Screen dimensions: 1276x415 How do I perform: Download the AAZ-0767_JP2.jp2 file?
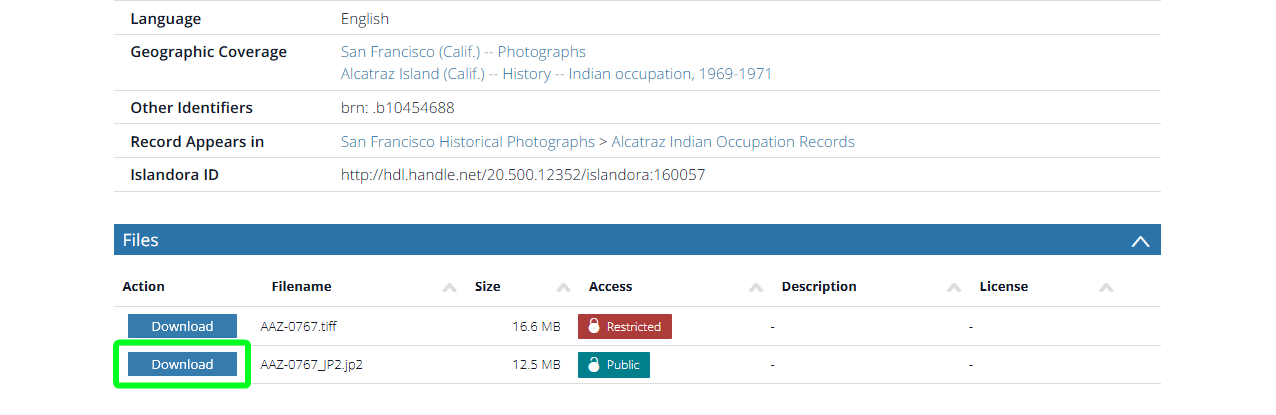click(182, 365)
